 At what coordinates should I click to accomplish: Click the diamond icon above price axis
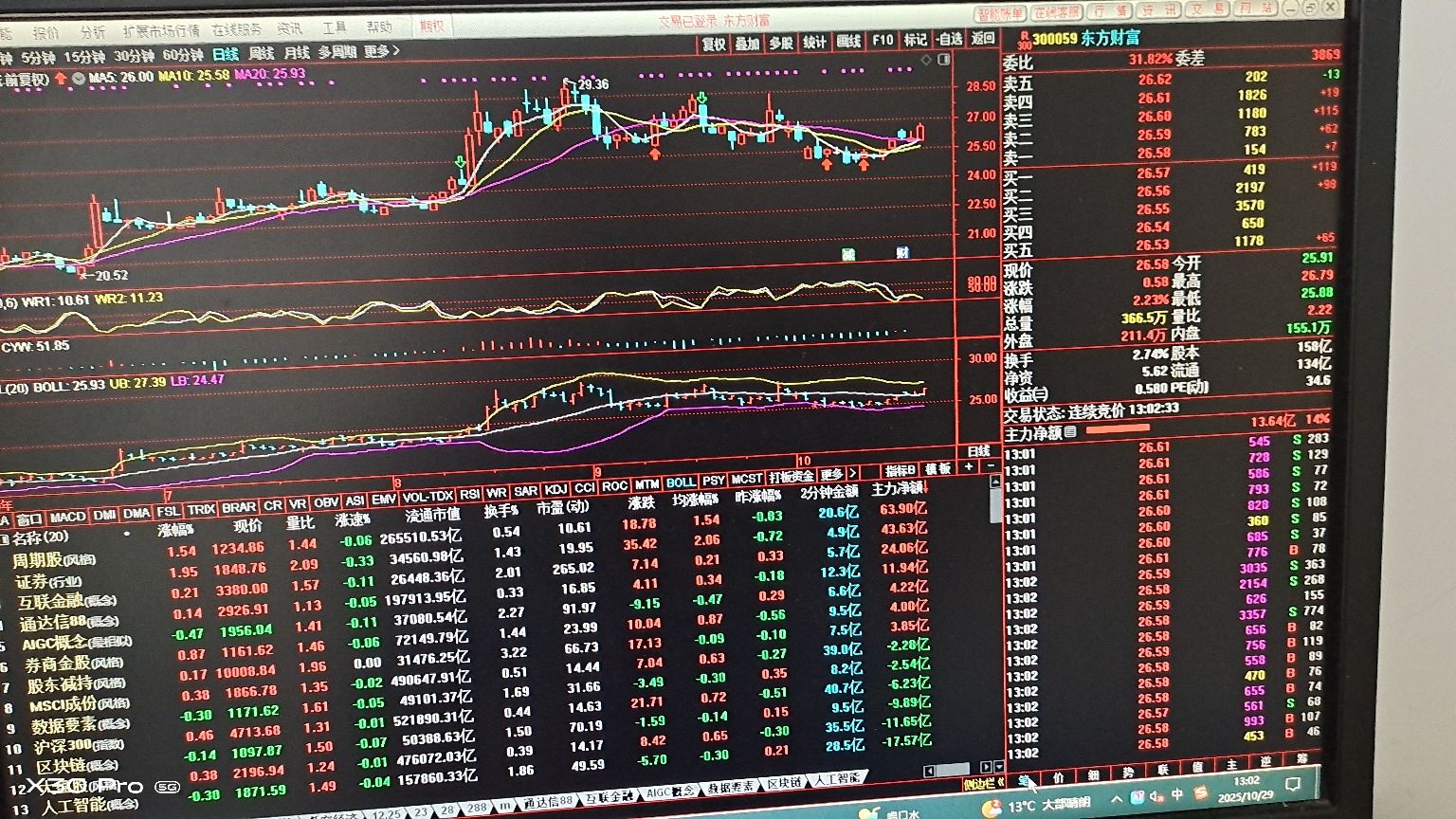926,60
